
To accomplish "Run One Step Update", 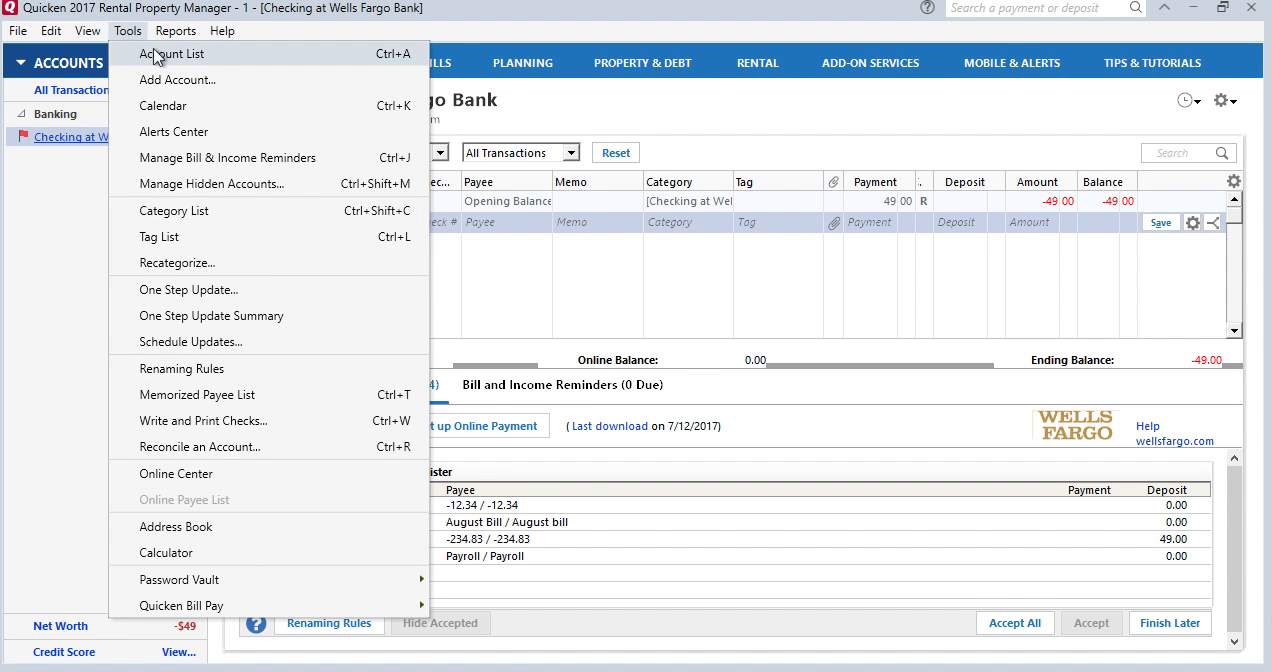I will point(269,290).
